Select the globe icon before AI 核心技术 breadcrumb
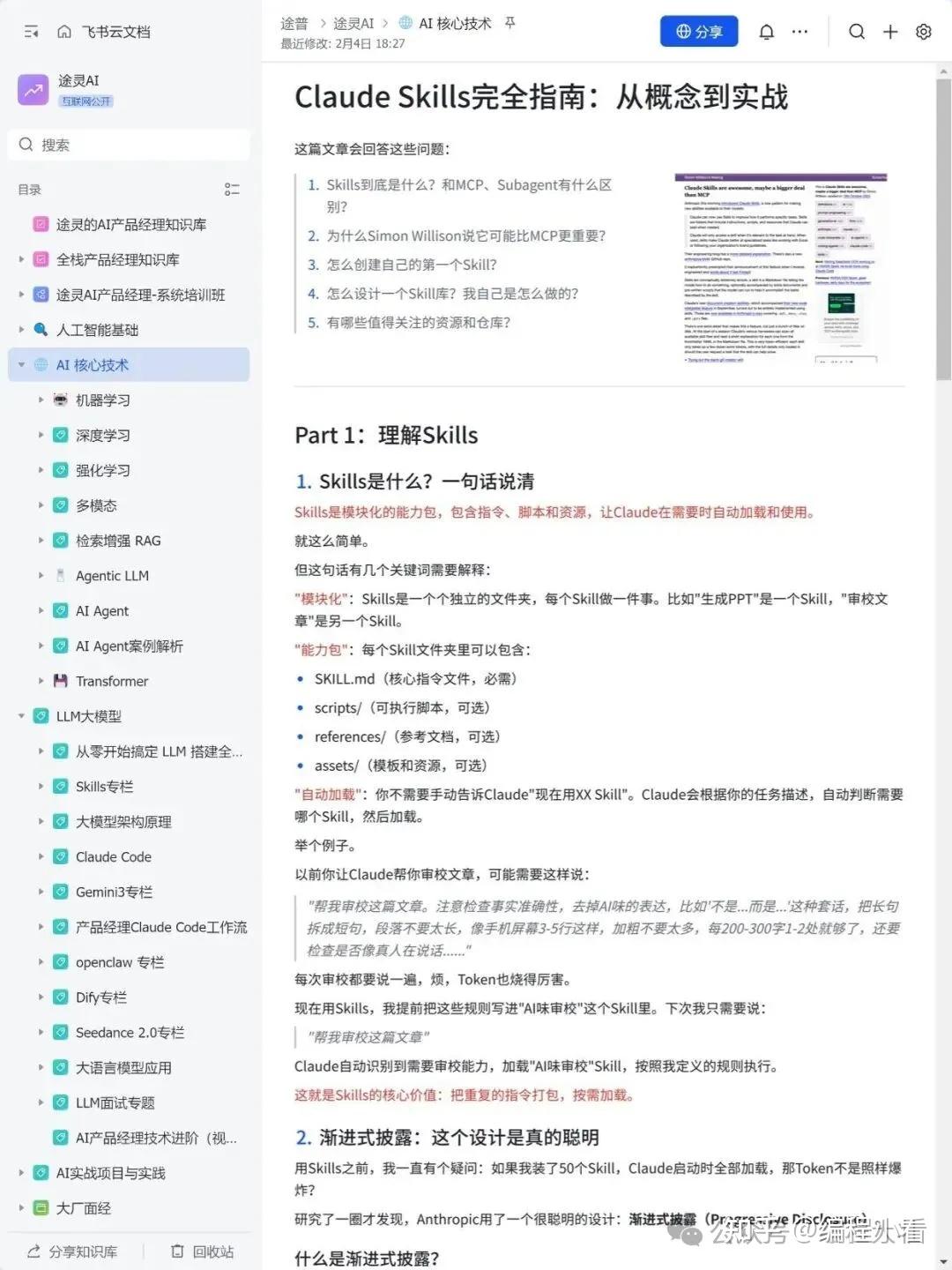Image resolution: width=952 pixels, height=1270 pixels. [405, 23]
